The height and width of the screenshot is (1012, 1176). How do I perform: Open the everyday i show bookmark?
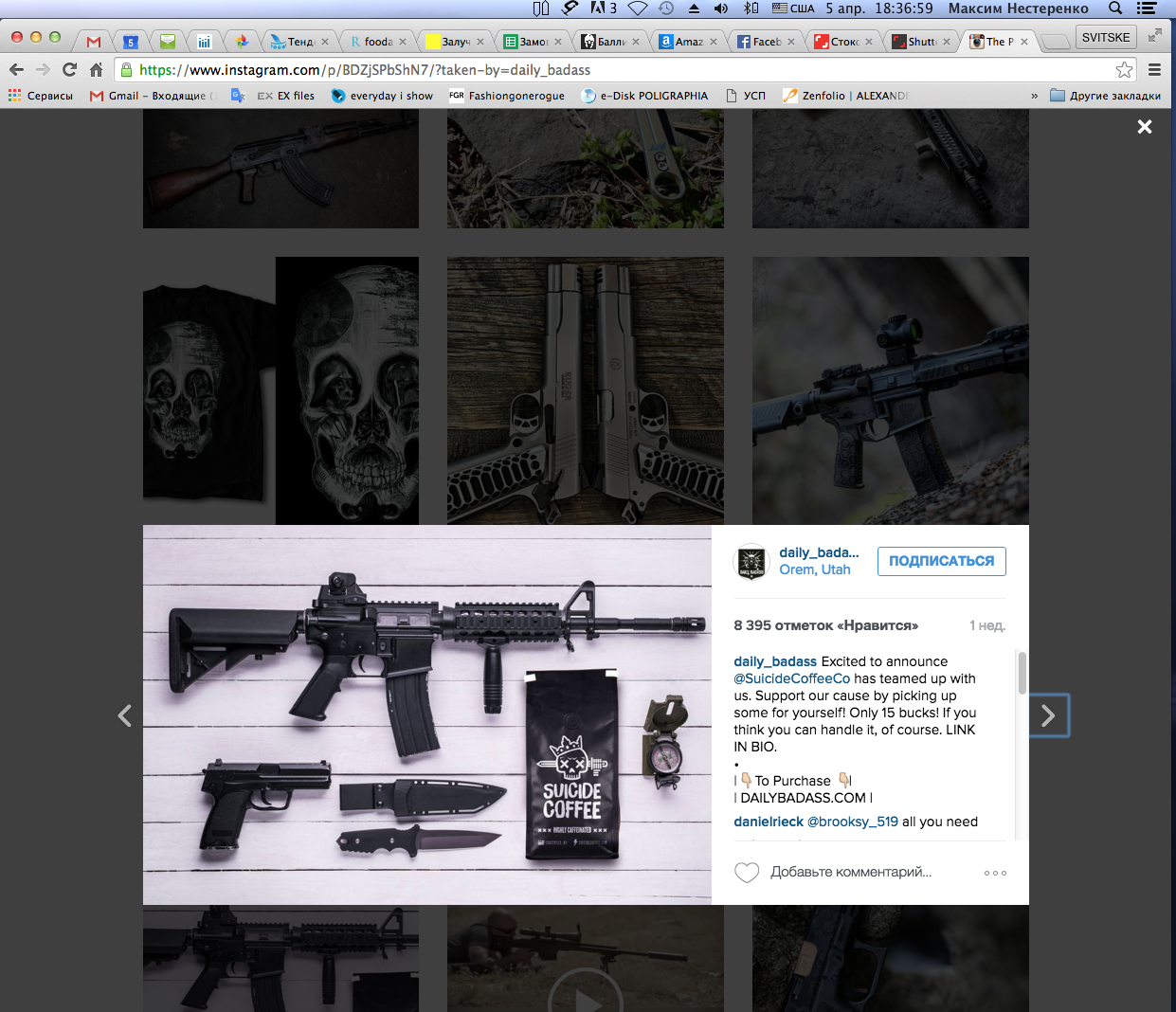click(x=382, y=96)
